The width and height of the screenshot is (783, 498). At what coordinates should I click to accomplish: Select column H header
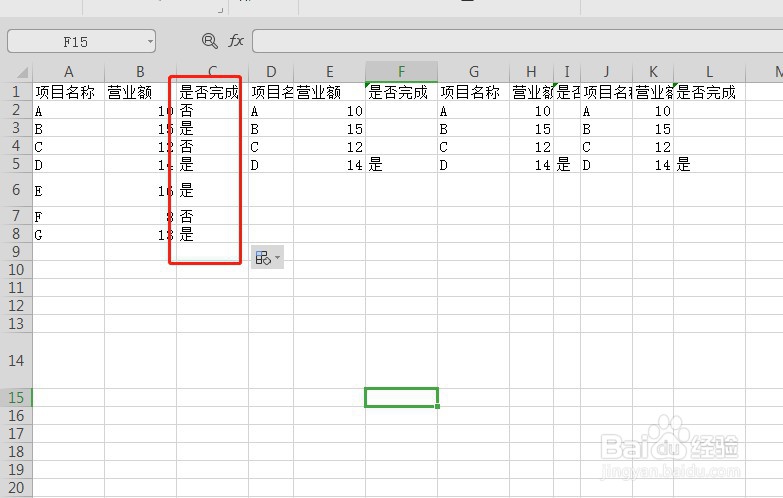tap(531, 72)
